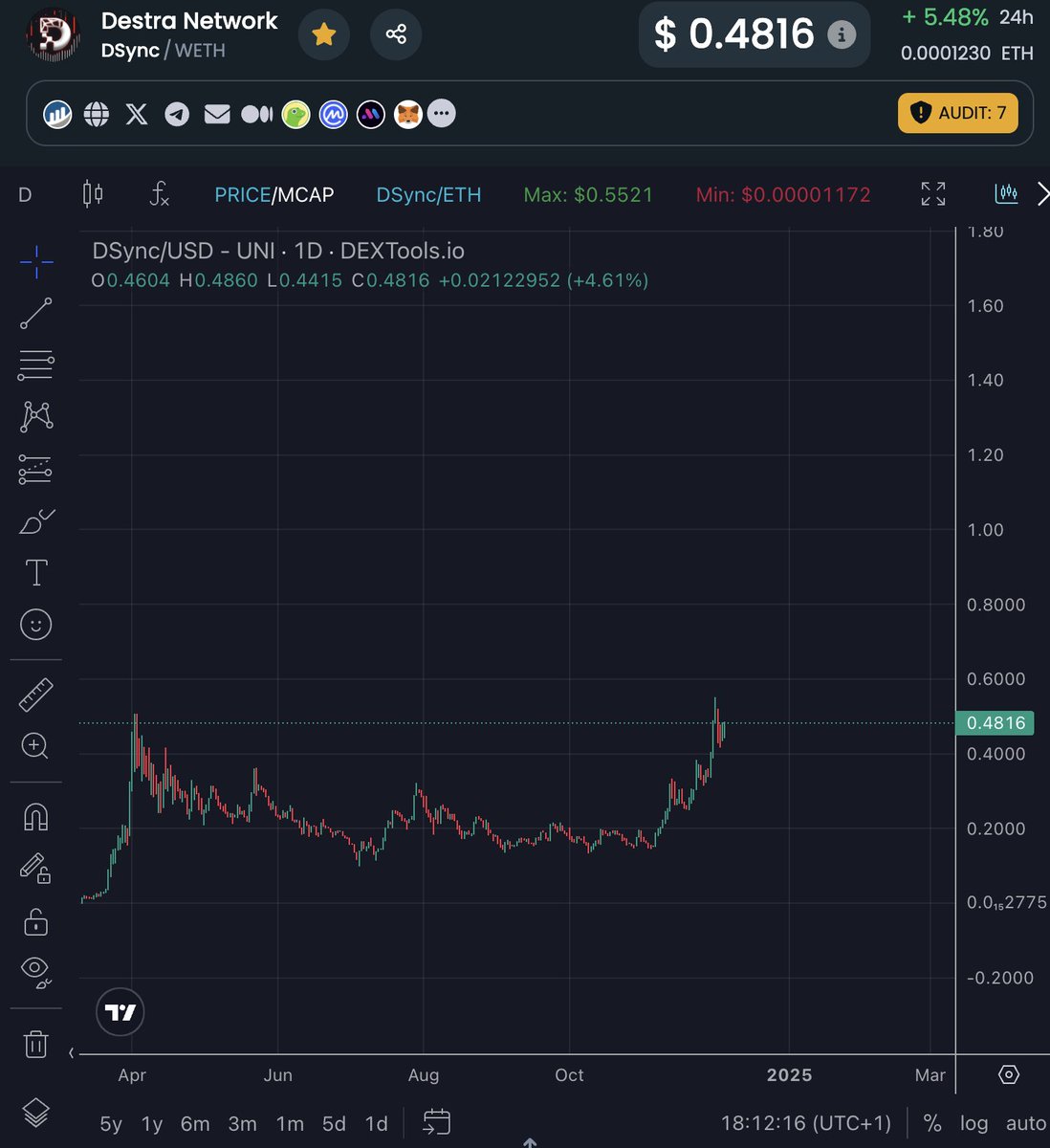Open the chart-bars link icon
Viewport: 1050px width, 1148px height.
coord(57,114)
